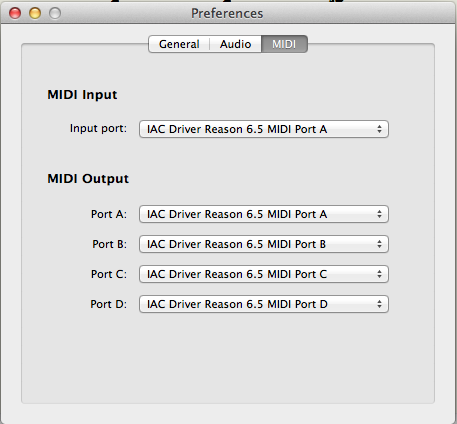The width and height of the screenshot is (457, 424).
Task: Click the grey disabled zoom window button
Action: click(55, 13)
